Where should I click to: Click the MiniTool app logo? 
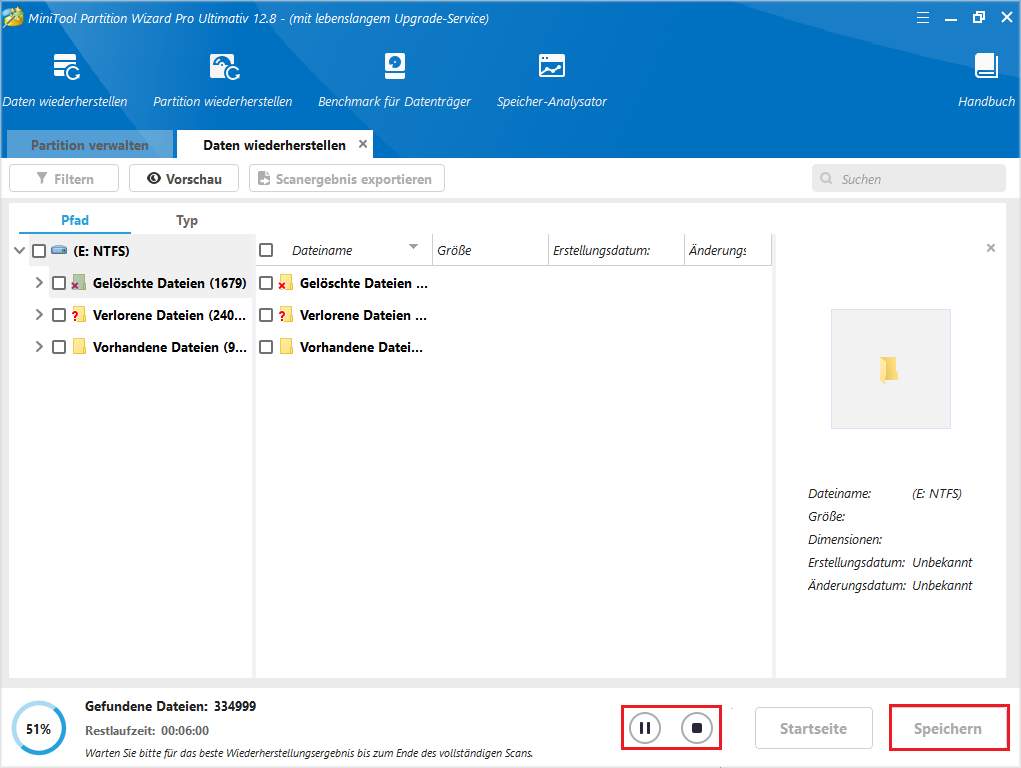(x=12, y=17)
